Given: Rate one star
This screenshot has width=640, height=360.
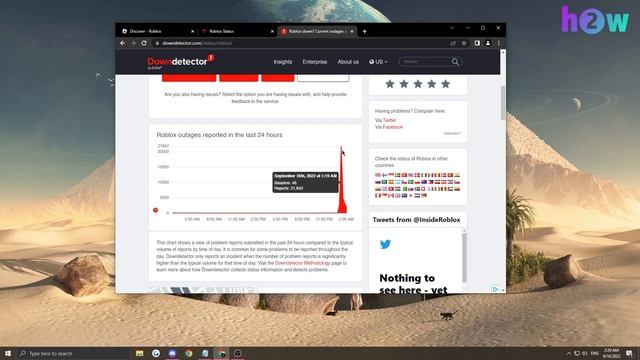Looking at the screenshot, I should (390, 84).
